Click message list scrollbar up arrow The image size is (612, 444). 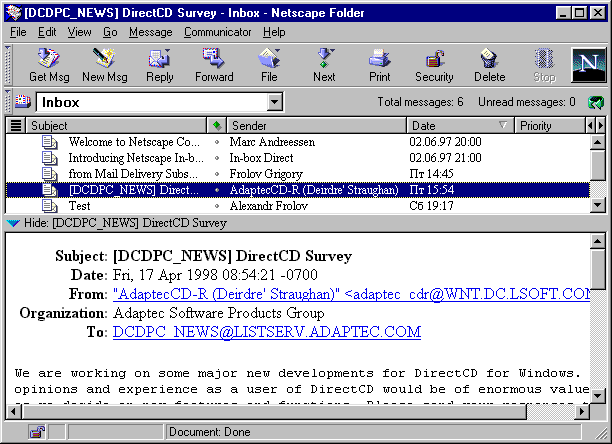[598, 142]
